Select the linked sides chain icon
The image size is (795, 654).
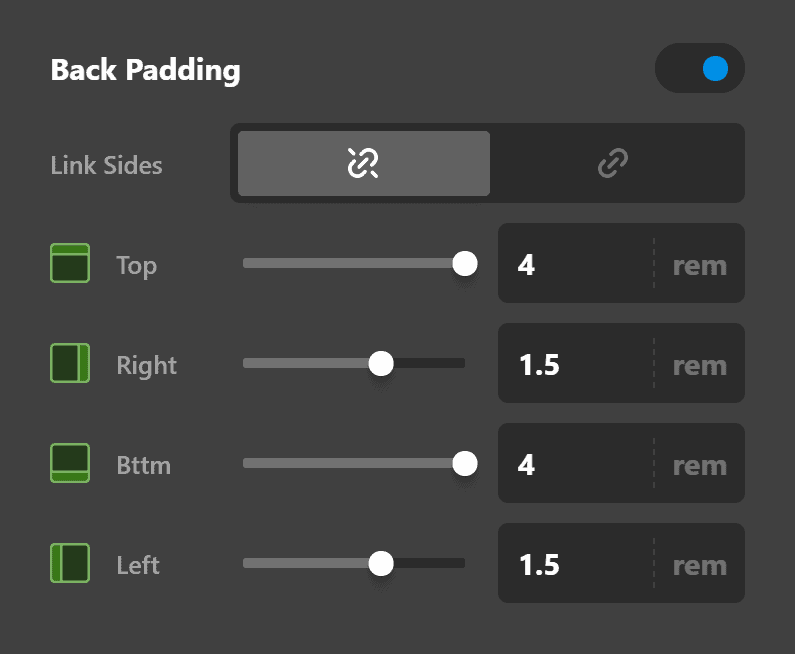click(x=612, y=163)
